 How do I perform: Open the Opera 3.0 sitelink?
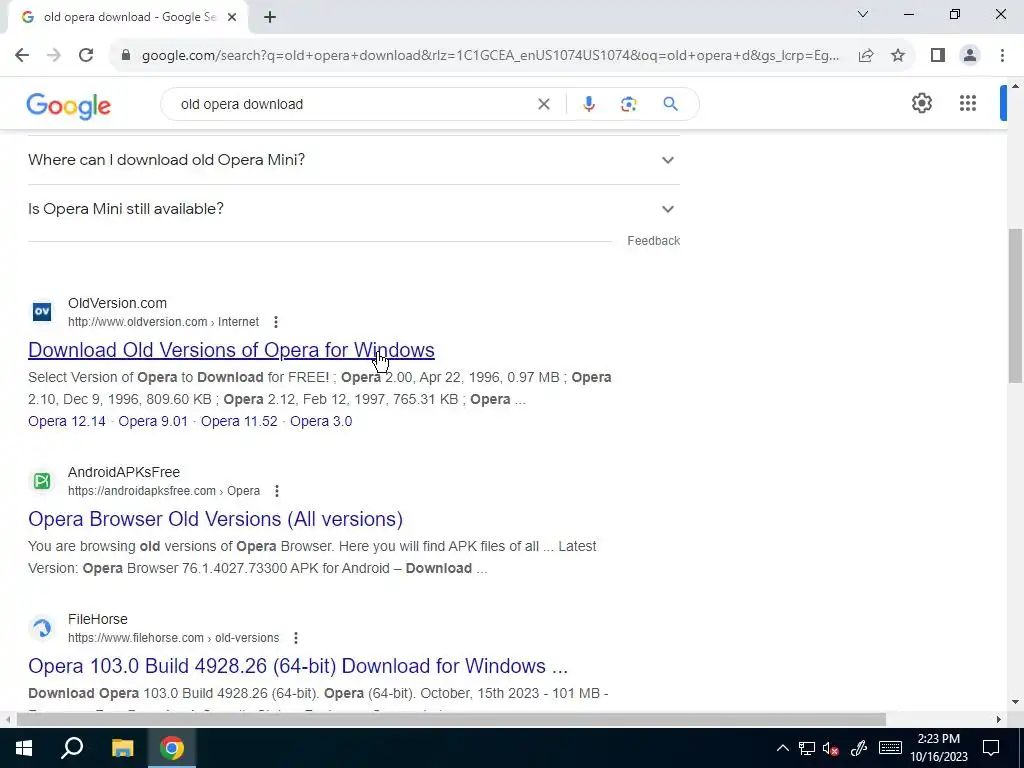tap(321, 421)
